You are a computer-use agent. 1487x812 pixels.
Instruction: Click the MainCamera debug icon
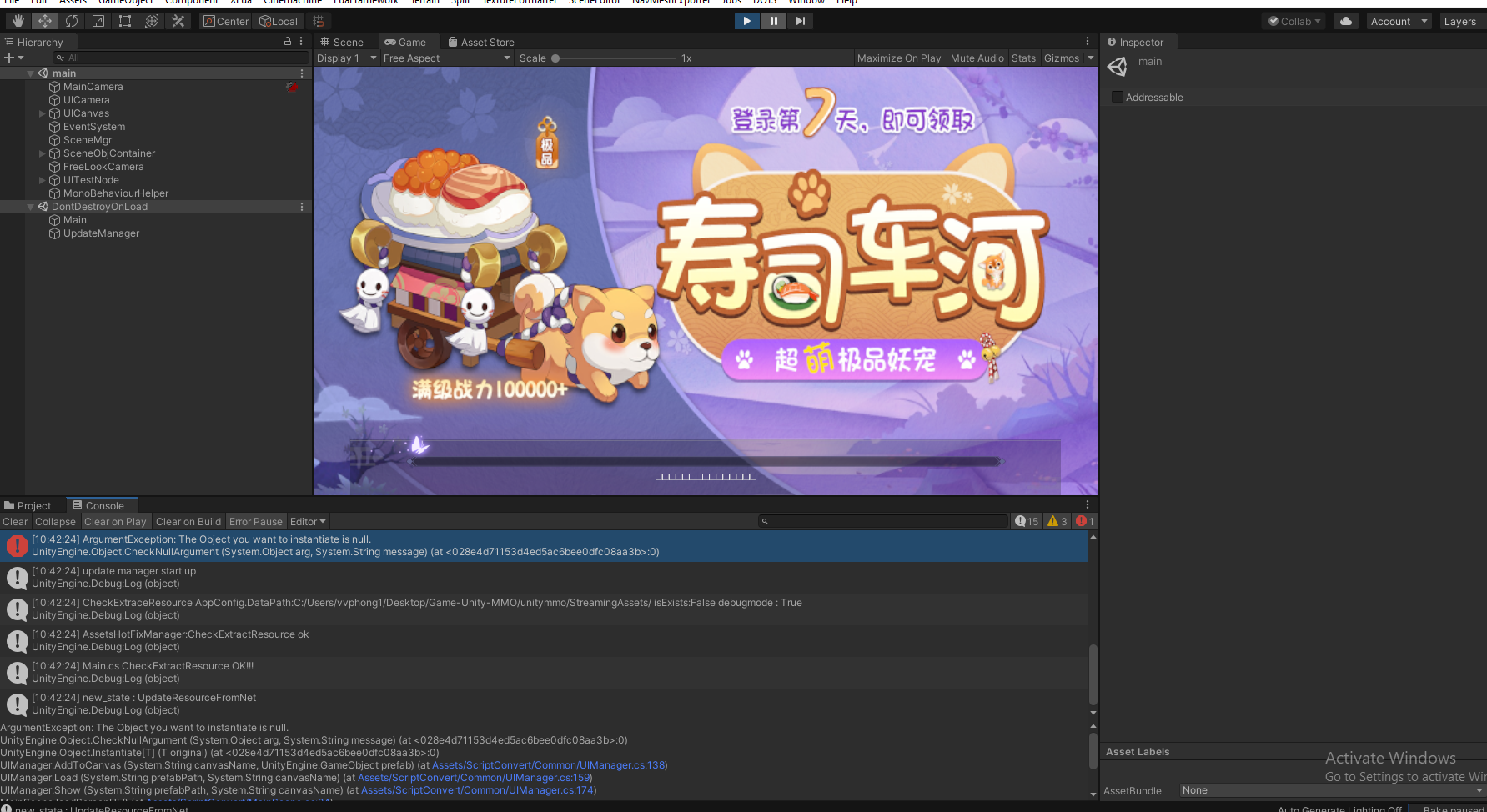(292, 86)
